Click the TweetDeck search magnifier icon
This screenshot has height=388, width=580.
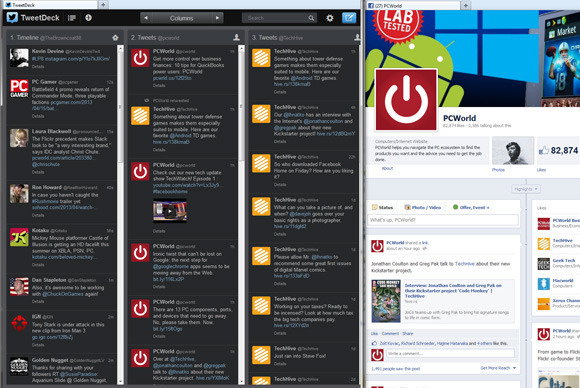[311, 18]
